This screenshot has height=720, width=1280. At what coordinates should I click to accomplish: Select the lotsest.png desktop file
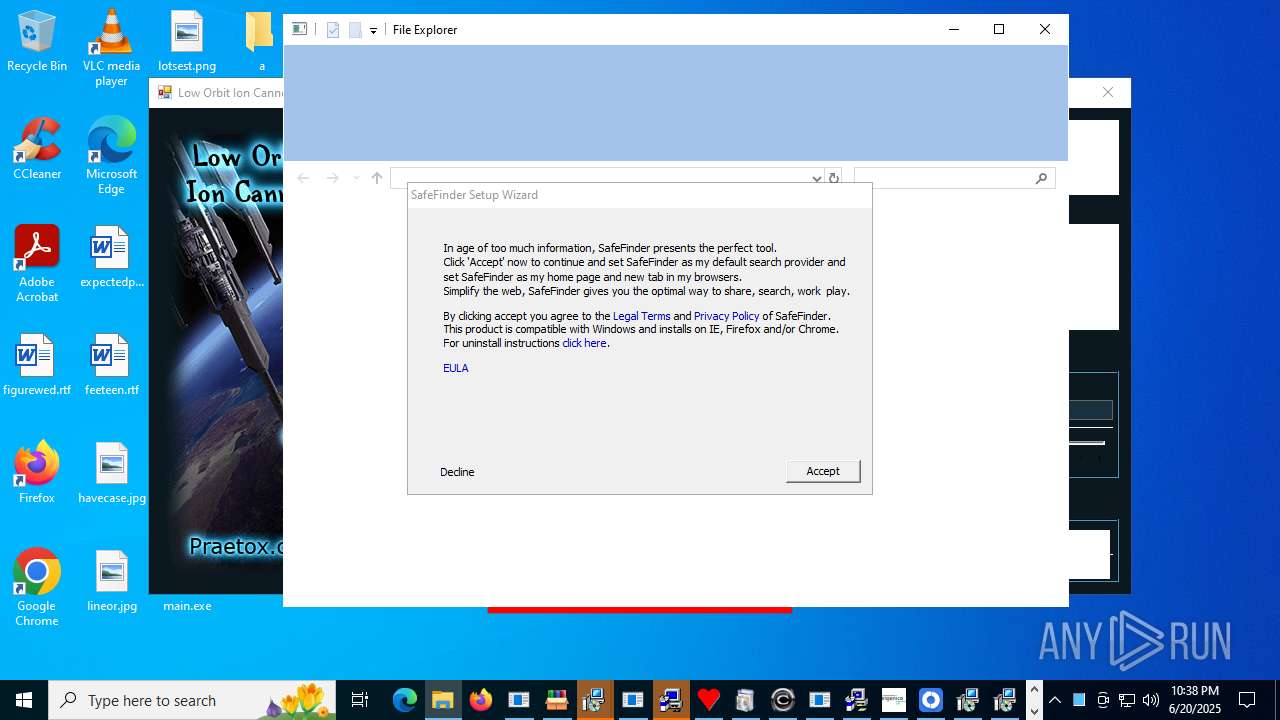[x=187, y=42]
